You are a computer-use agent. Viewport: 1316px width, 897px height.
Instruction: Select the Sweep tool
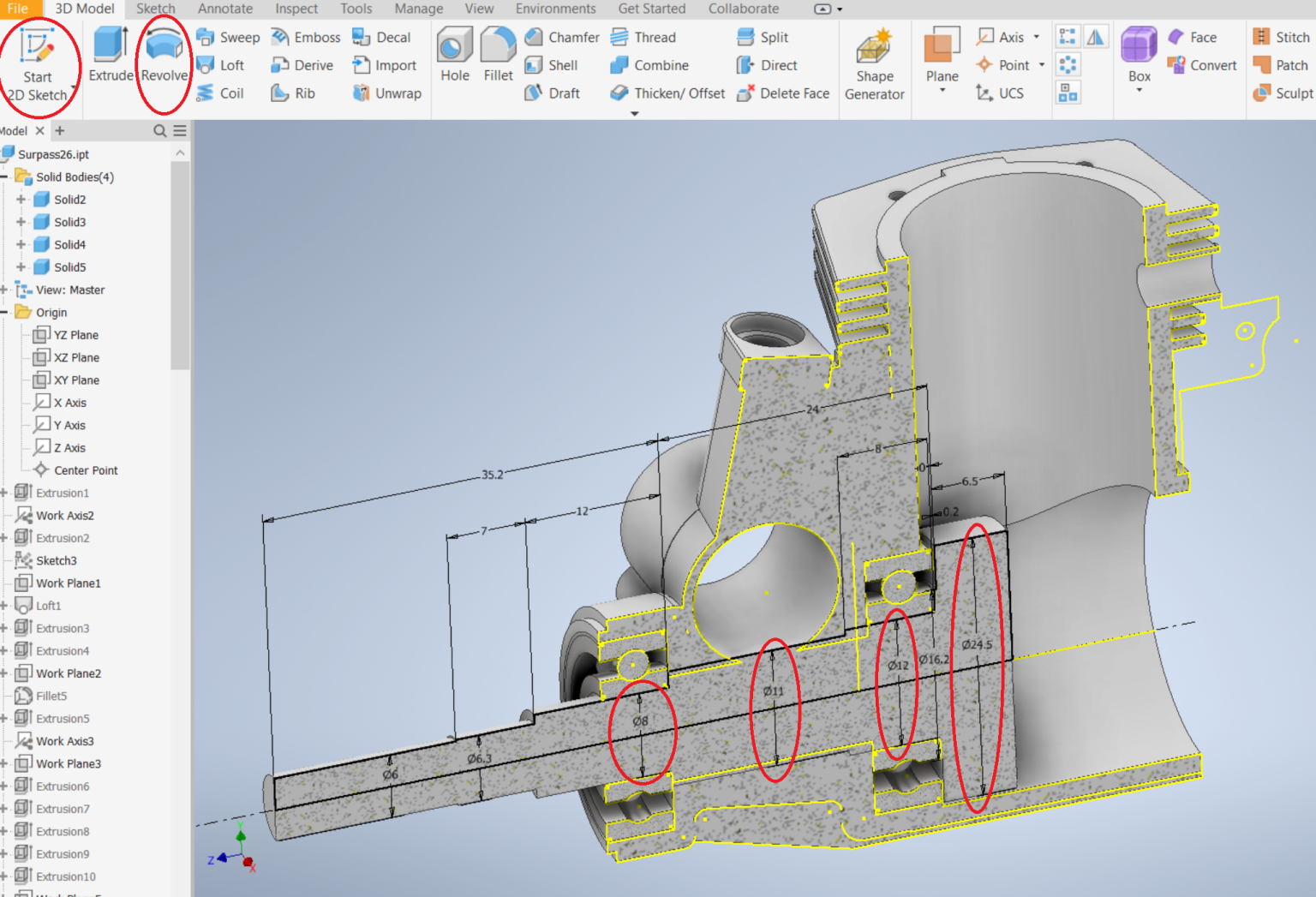tap(227, 37)
